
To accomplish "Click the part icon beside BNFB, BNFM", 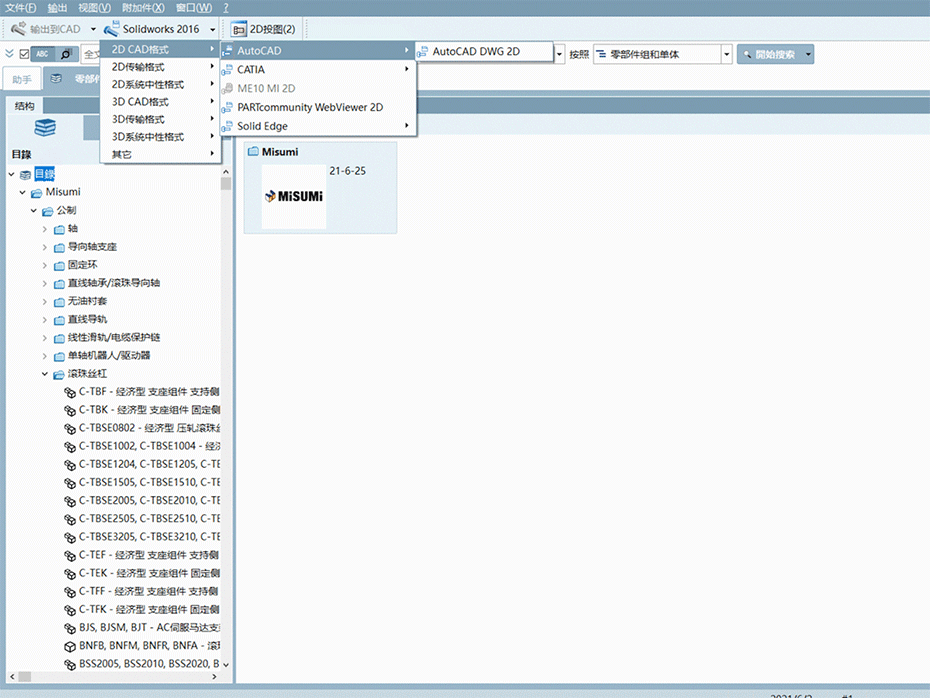I will click(70, 646).
